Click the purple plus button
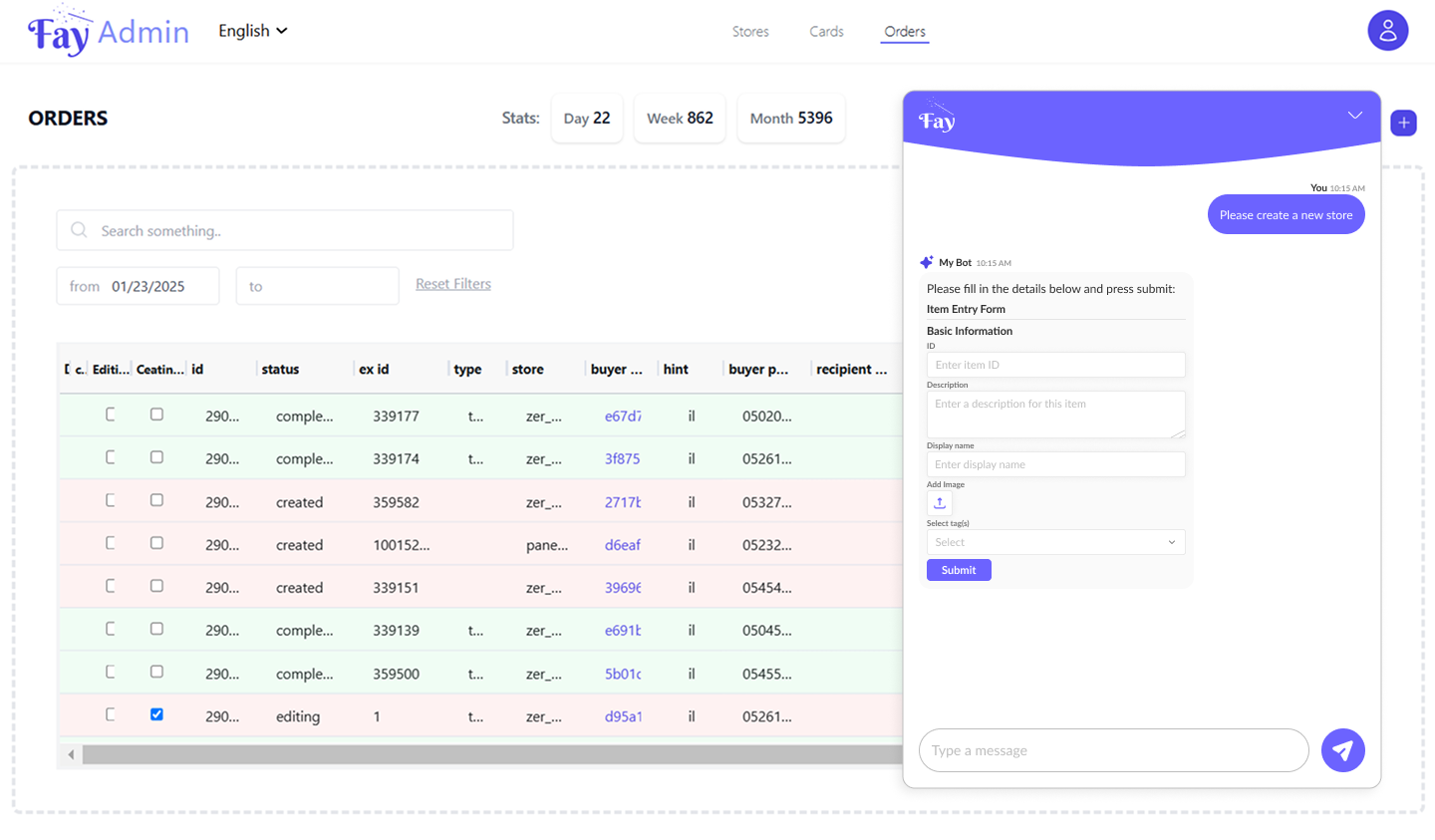1435x840 pixels. tap(1403, 123)
